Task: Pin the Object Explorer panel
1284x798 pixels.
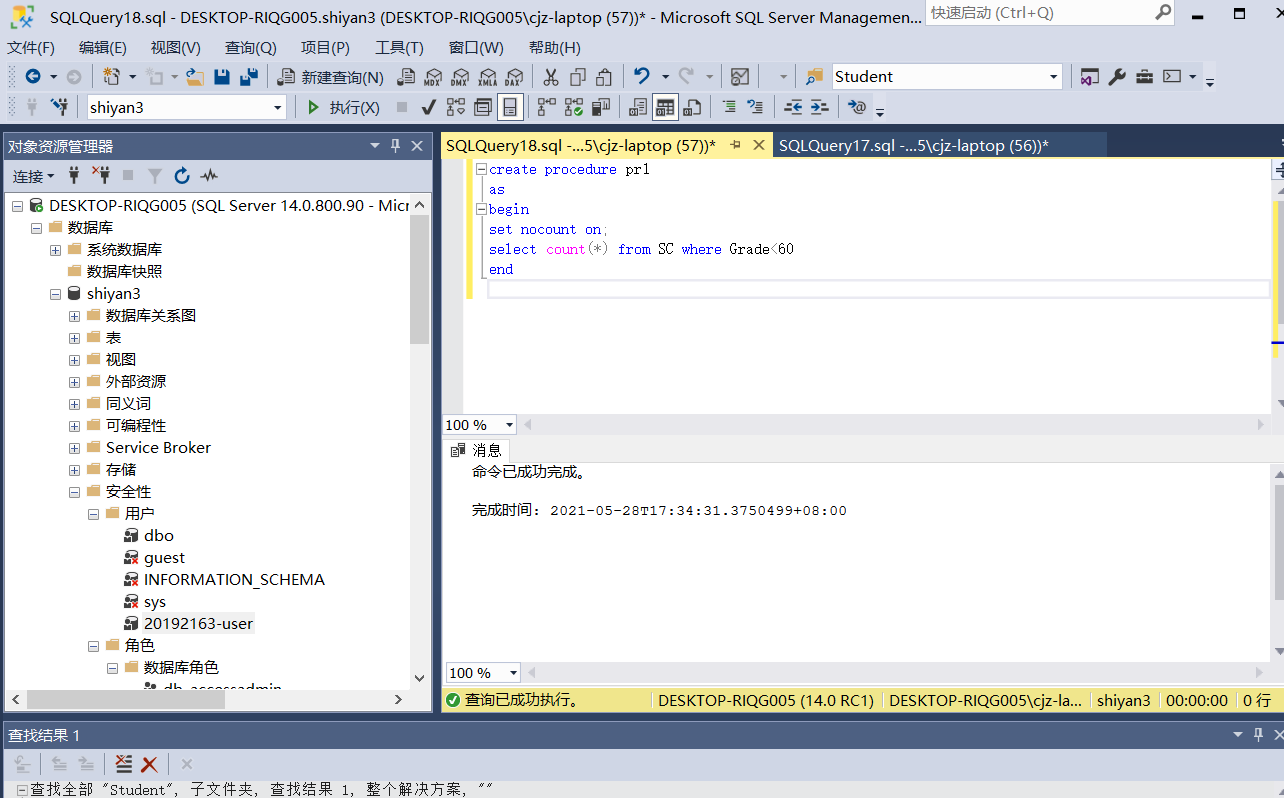Action: pos(396,146)
